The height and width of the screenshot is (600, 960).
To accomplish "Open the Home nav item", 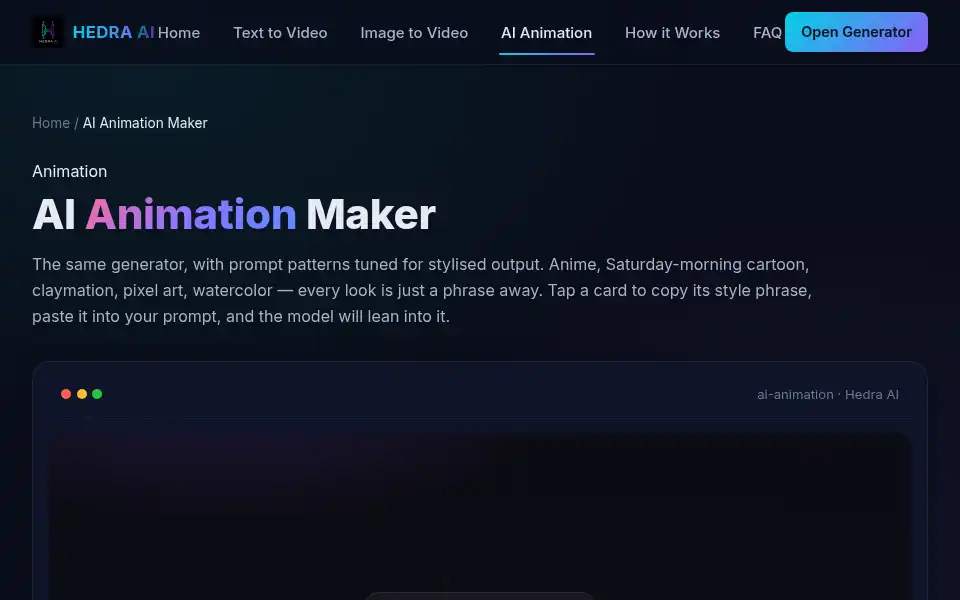I will 179,32.
